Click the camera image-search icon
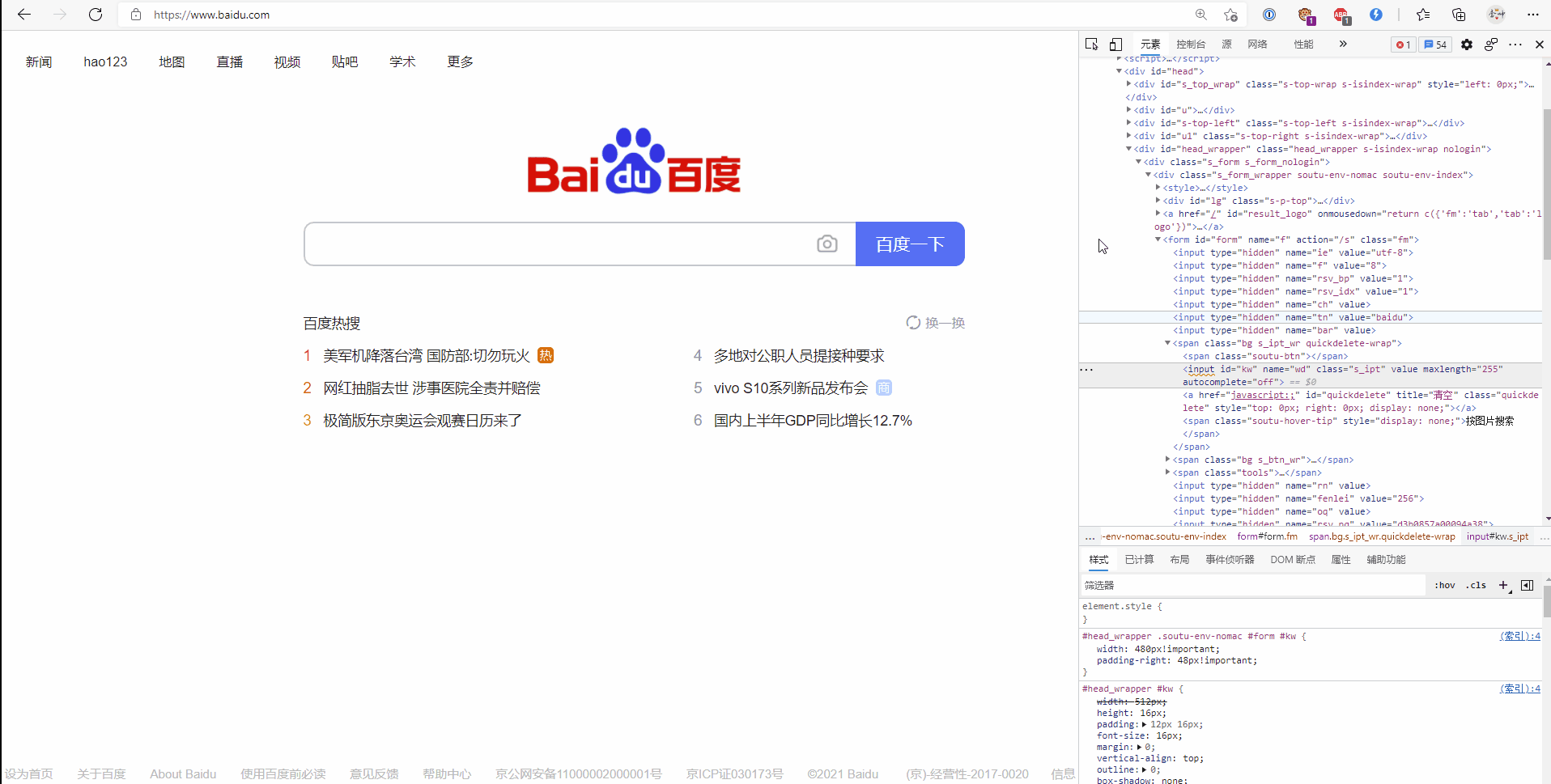Image resolution: width=1551 pixels, height=784 pixels. click(826, 244)
